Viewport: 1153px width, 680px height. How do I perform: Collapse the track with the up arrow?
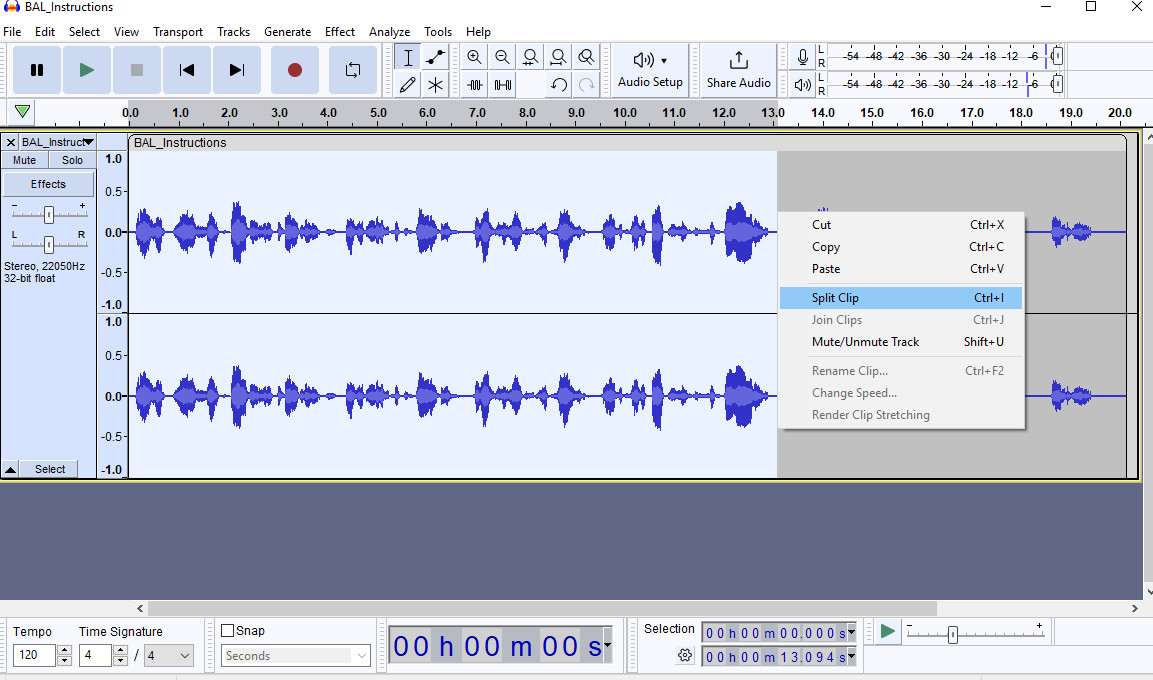click(10, 469)
